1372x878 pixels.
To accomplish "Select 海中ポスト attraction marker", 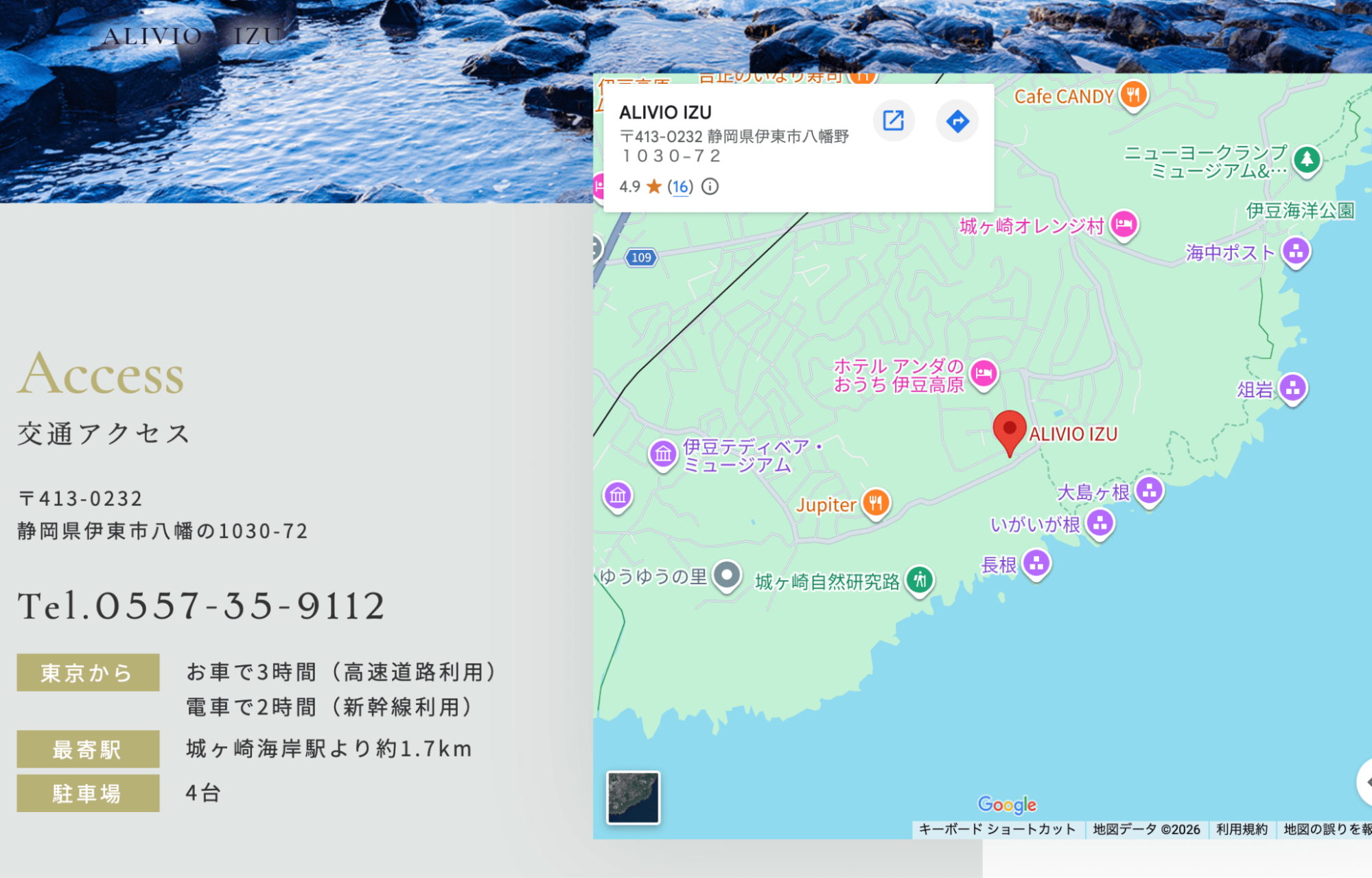I will [x=1296, y=253].
